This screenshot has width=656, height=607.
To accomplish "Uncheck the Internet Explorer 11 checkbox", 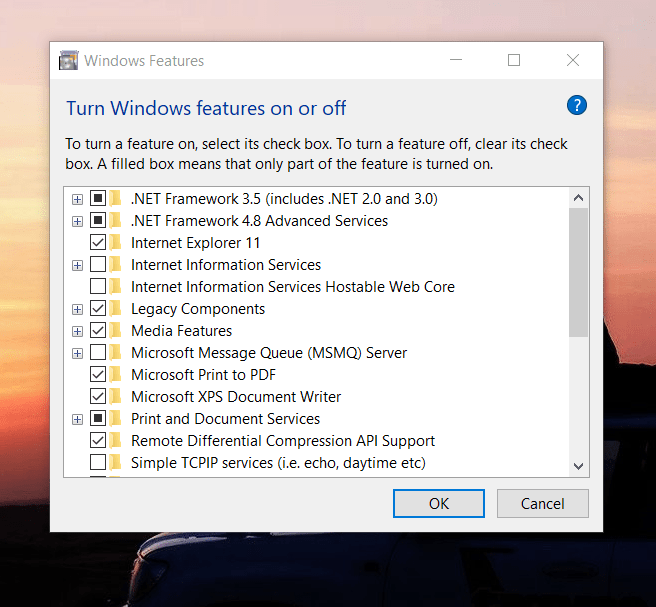I will 98,243.
